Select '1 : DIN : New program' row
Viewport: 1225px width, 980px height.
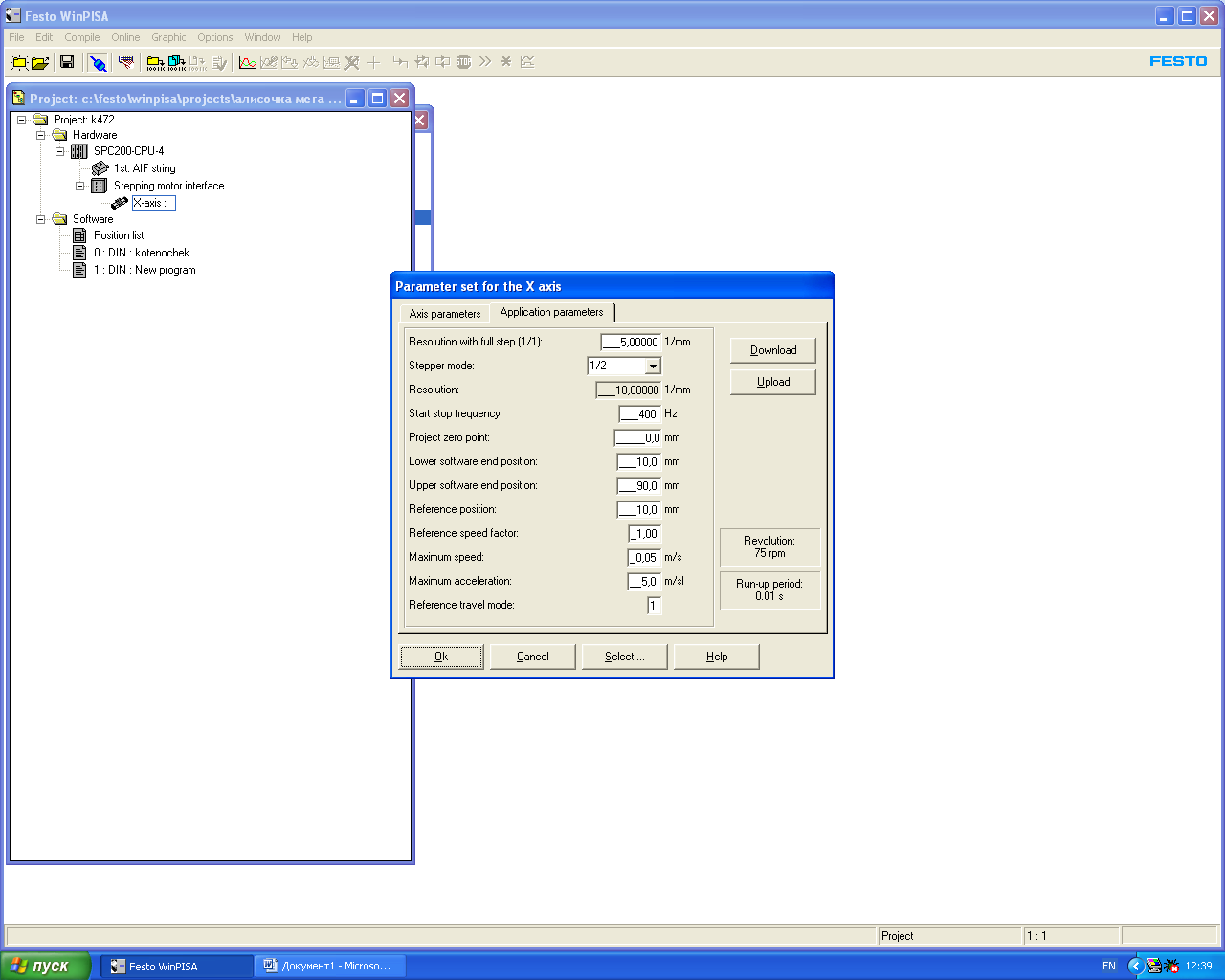click(145, 270)
